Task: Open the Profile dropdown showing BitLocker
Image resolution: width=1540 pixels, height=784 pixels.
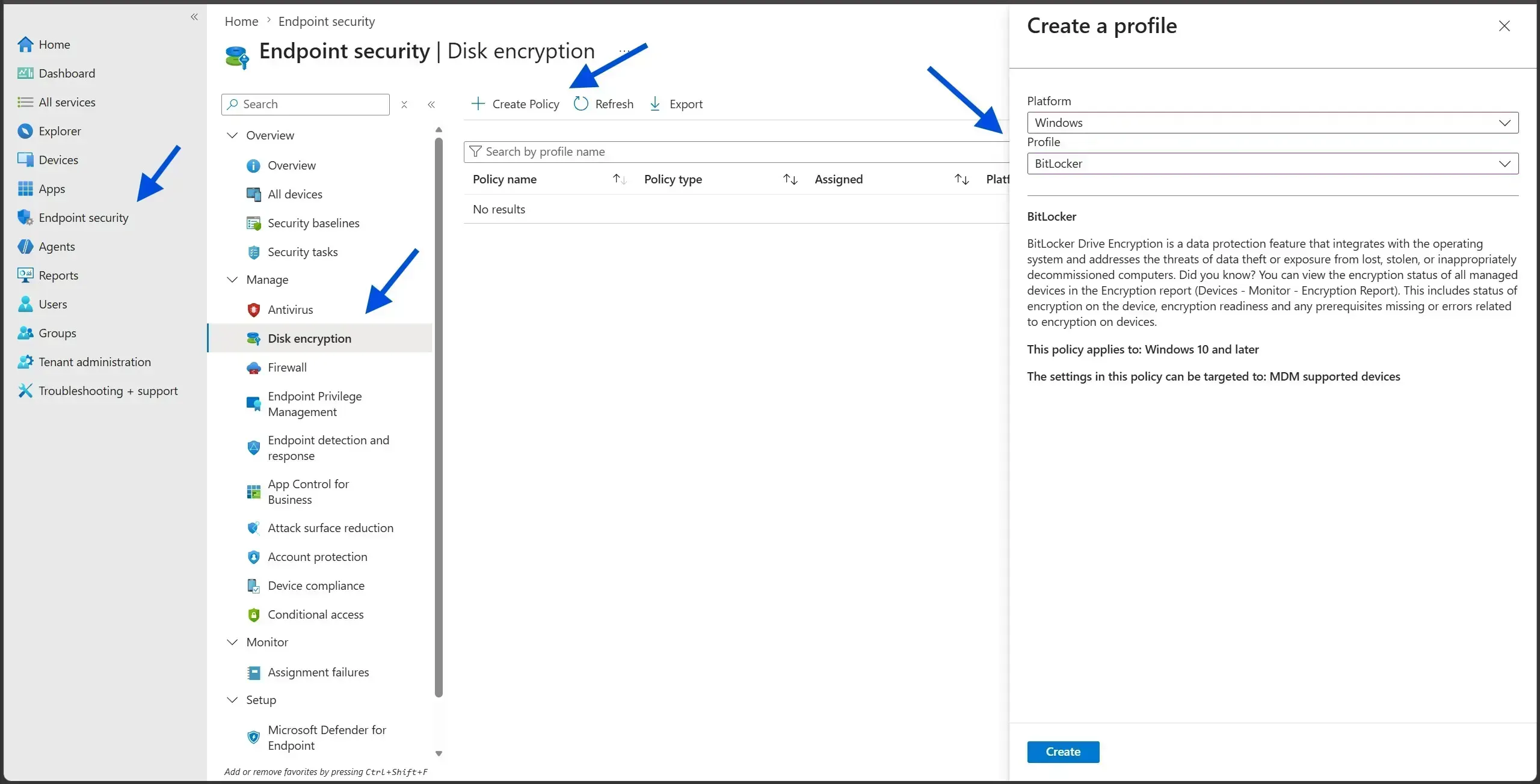Action: [x=1272, y=164]
